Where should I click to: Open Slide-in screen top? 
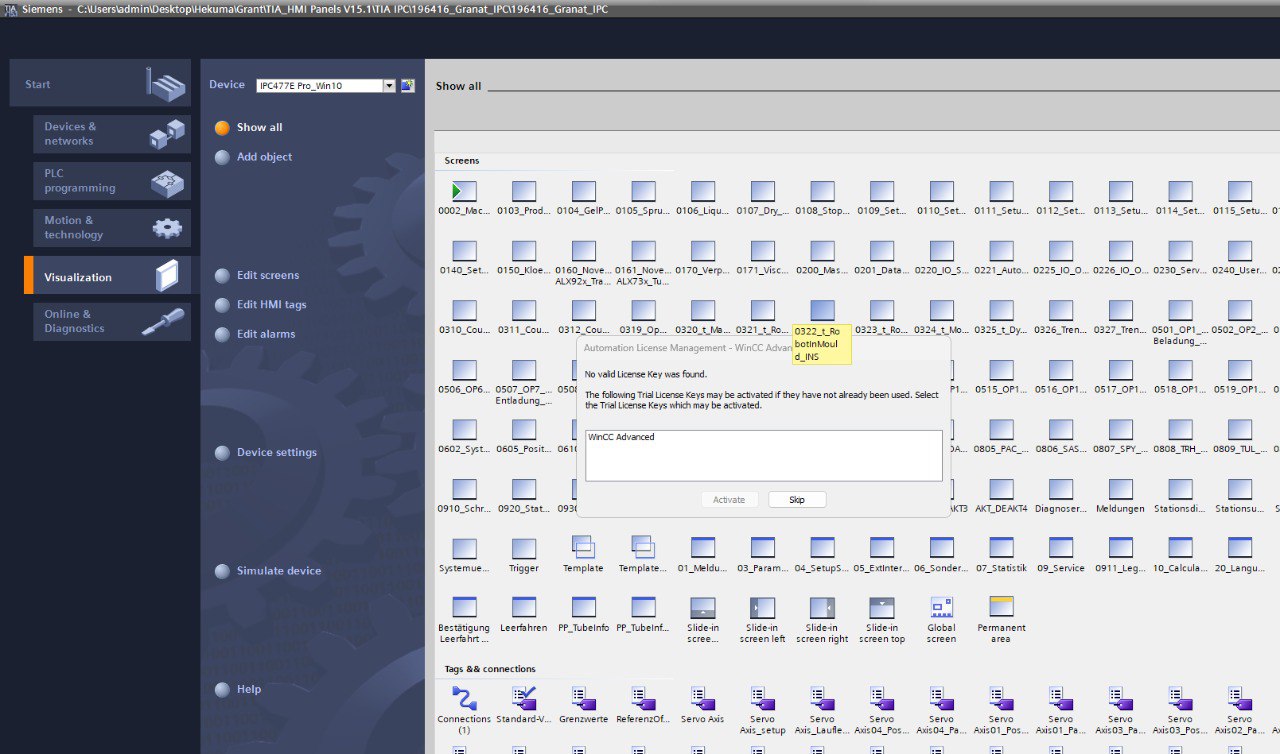click(882, 607)
